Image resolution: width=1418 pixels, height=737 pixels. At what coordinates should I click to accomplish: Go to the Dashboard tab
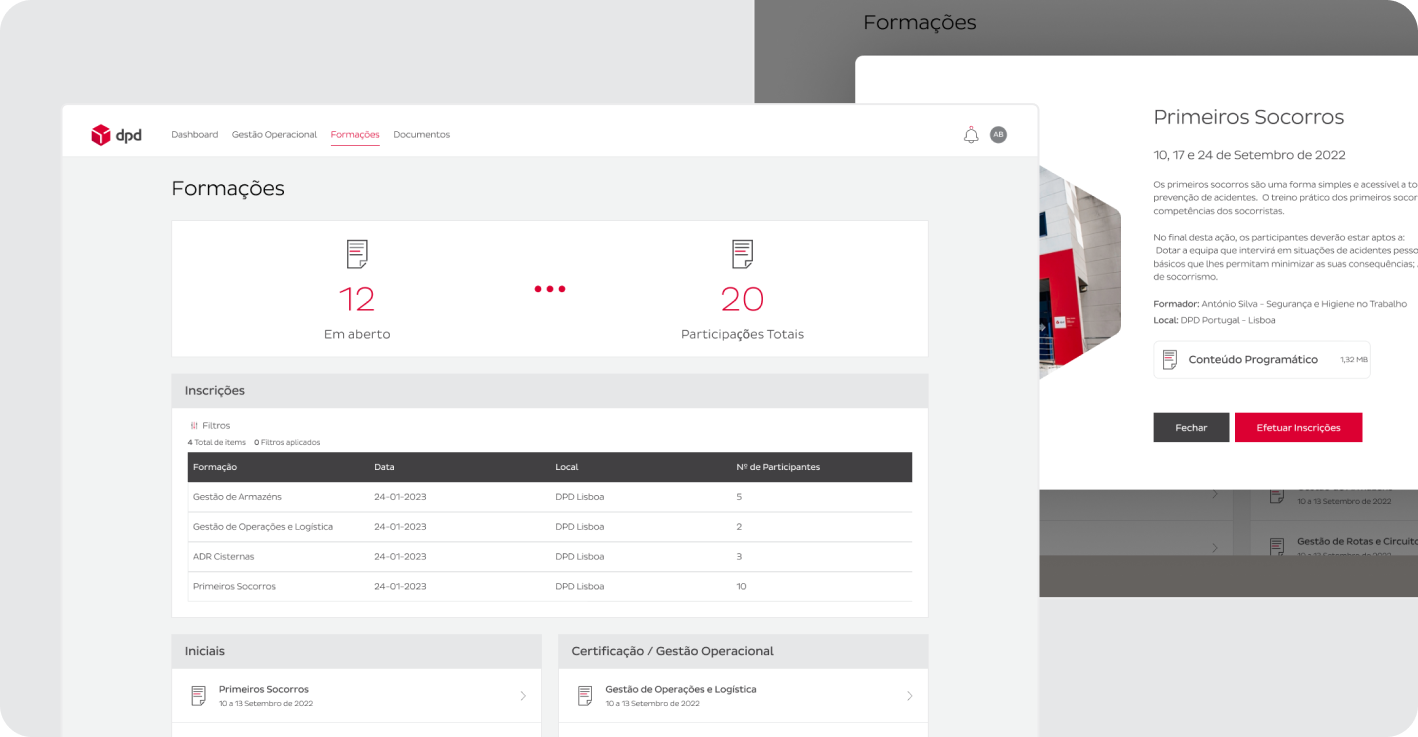[194, 135]
